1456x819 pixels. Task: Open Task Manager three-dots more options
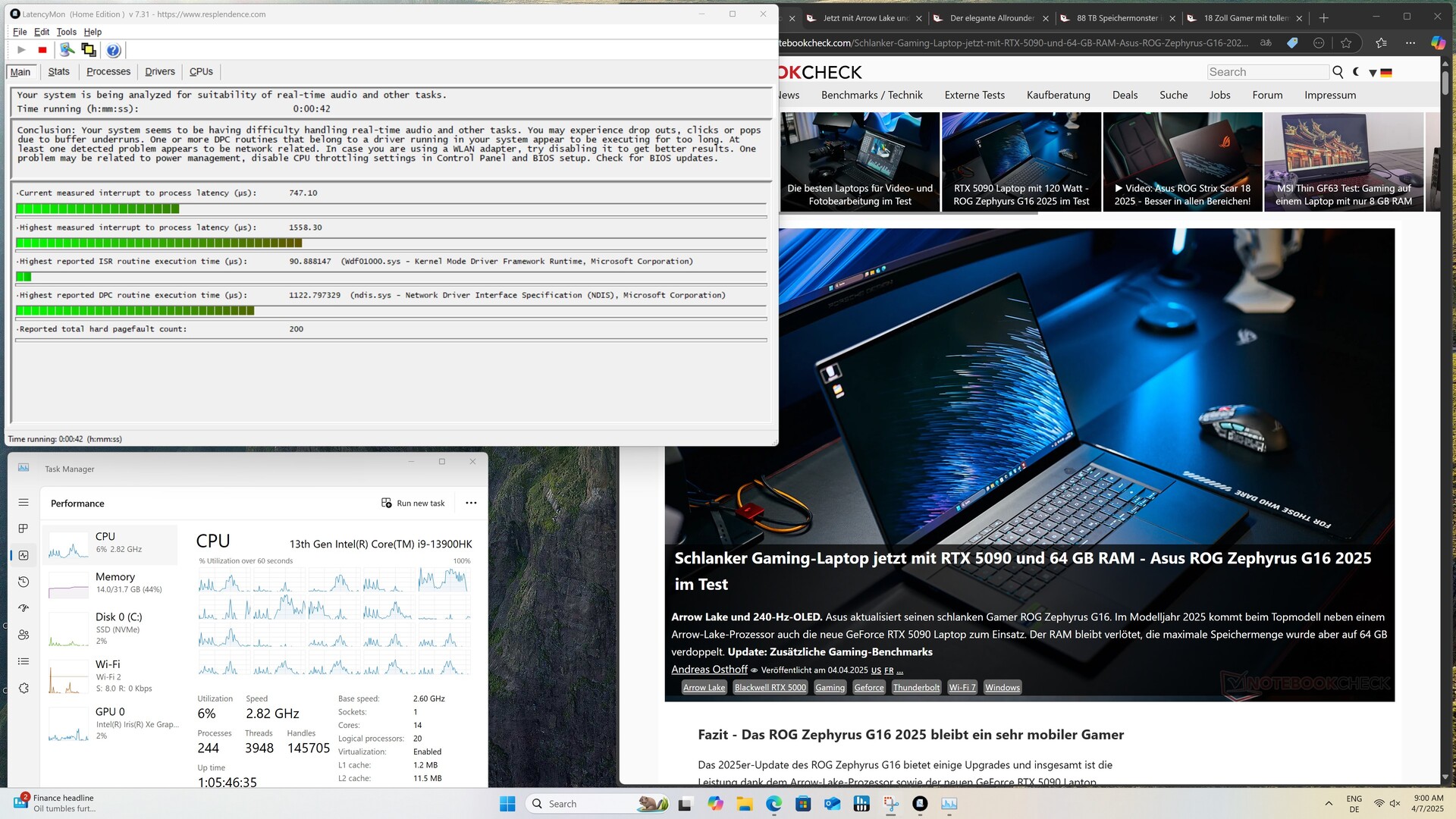point(471,503)
